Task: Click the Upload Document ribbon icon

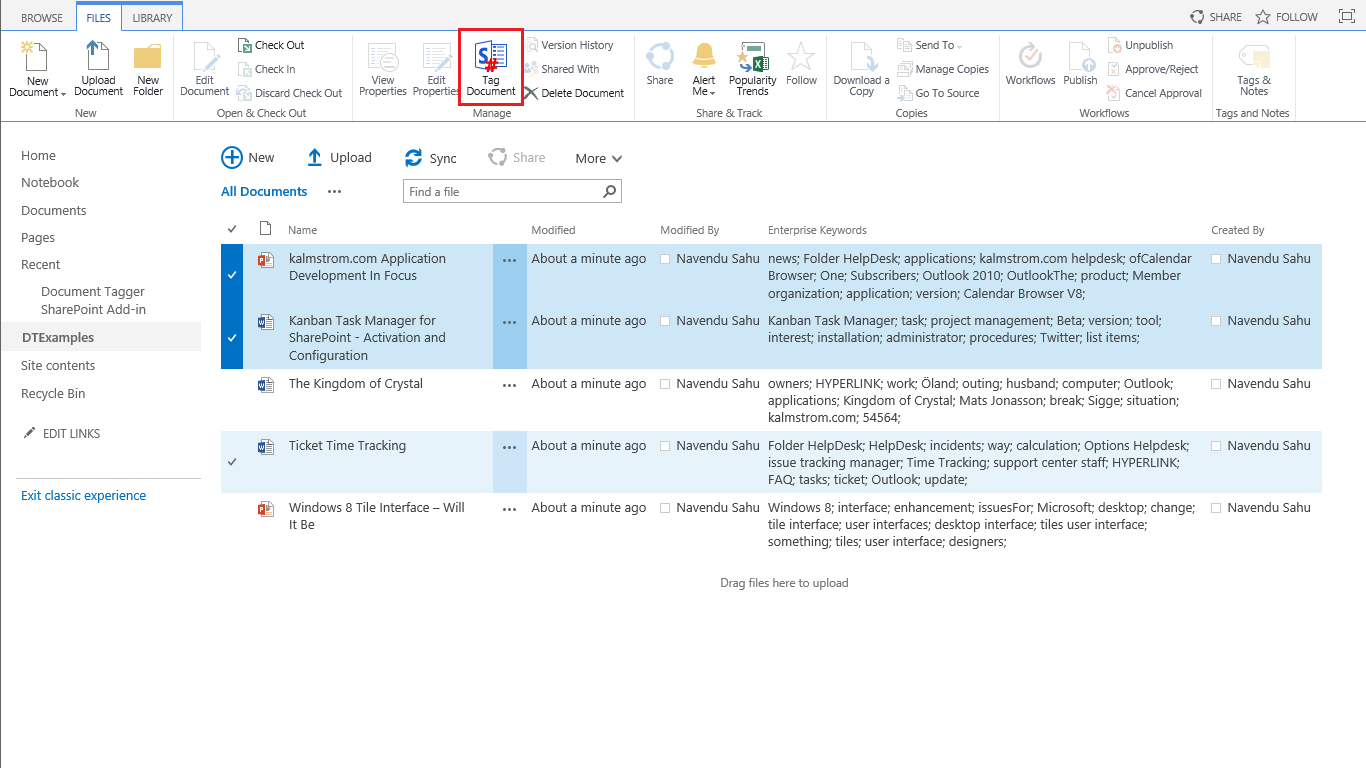Action: 98,69
